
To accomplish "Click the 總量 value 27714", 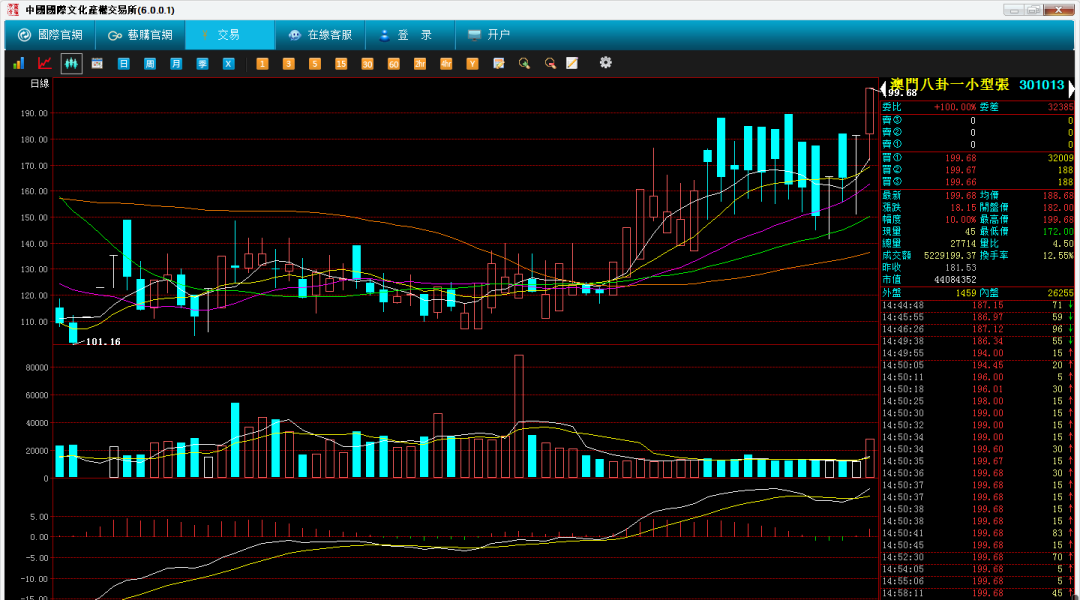I will coord(963,243).
